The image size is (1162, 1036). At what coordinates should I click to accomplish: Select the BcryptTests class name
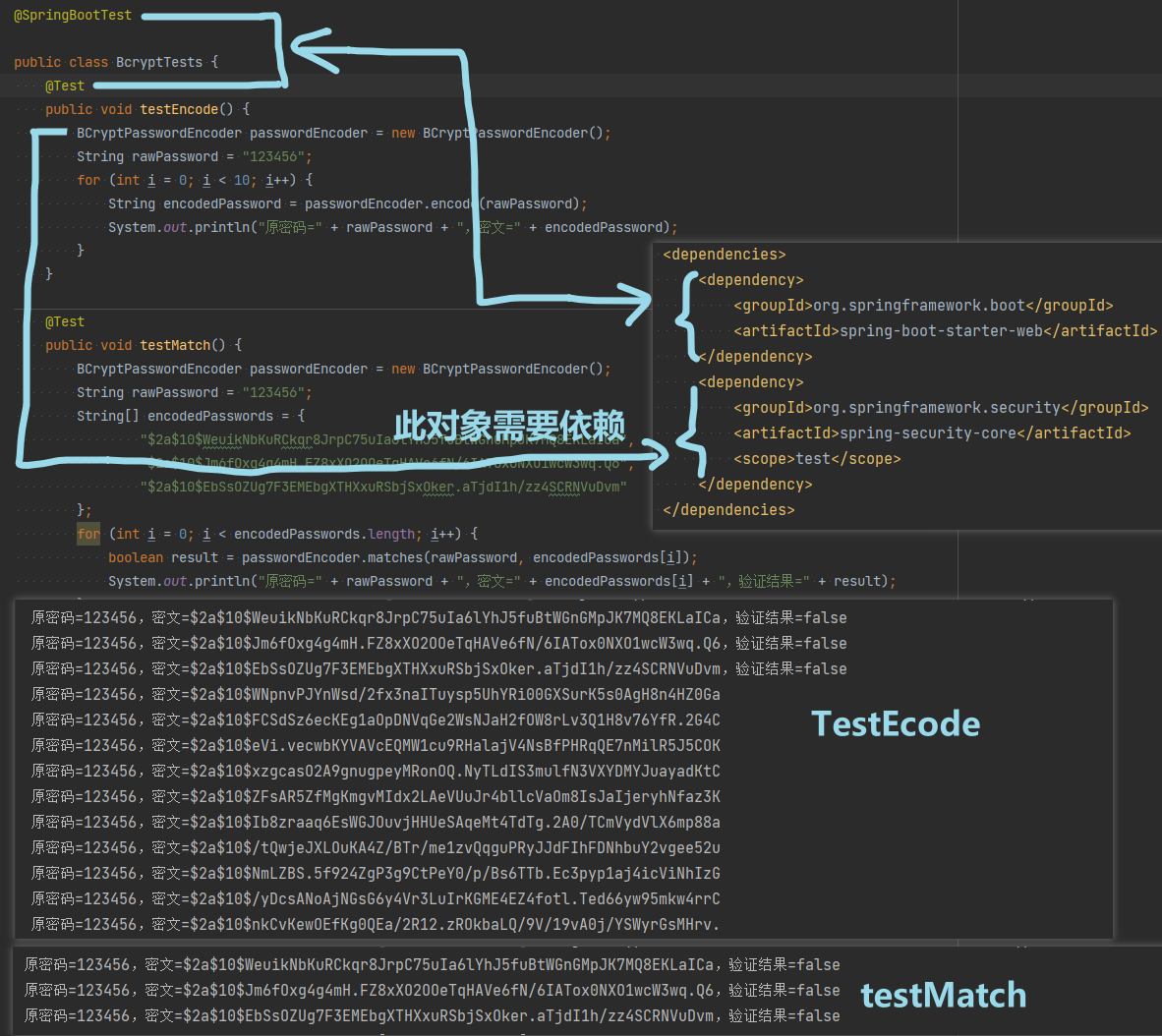click(158, 62)
